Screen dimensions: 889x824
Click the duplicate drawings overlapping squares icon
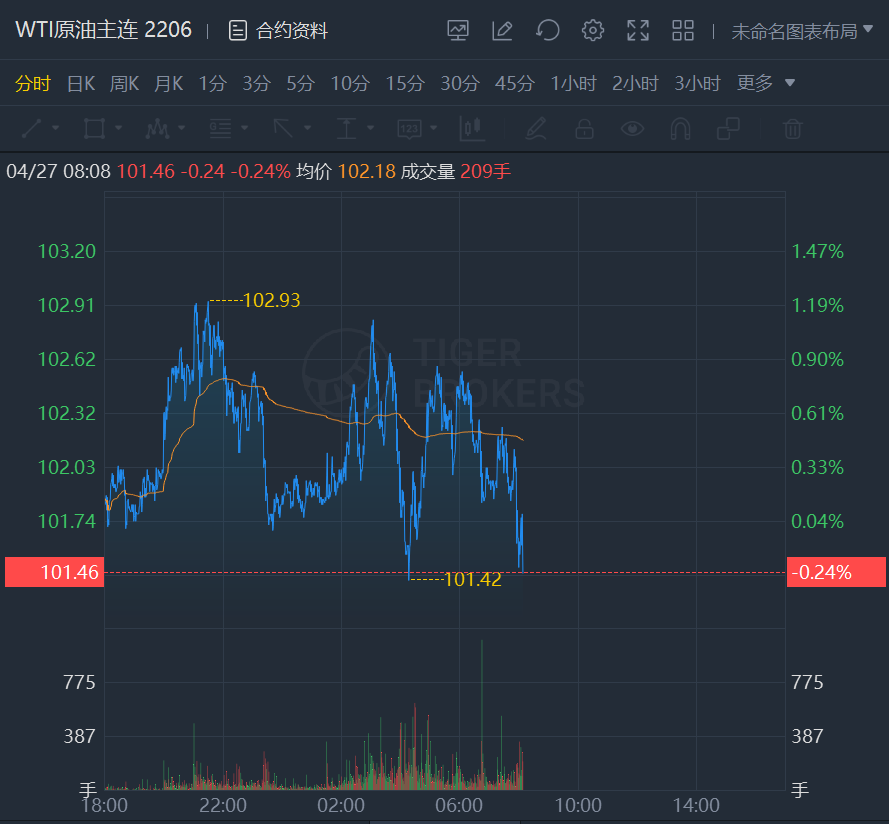(x=729, y=129)
